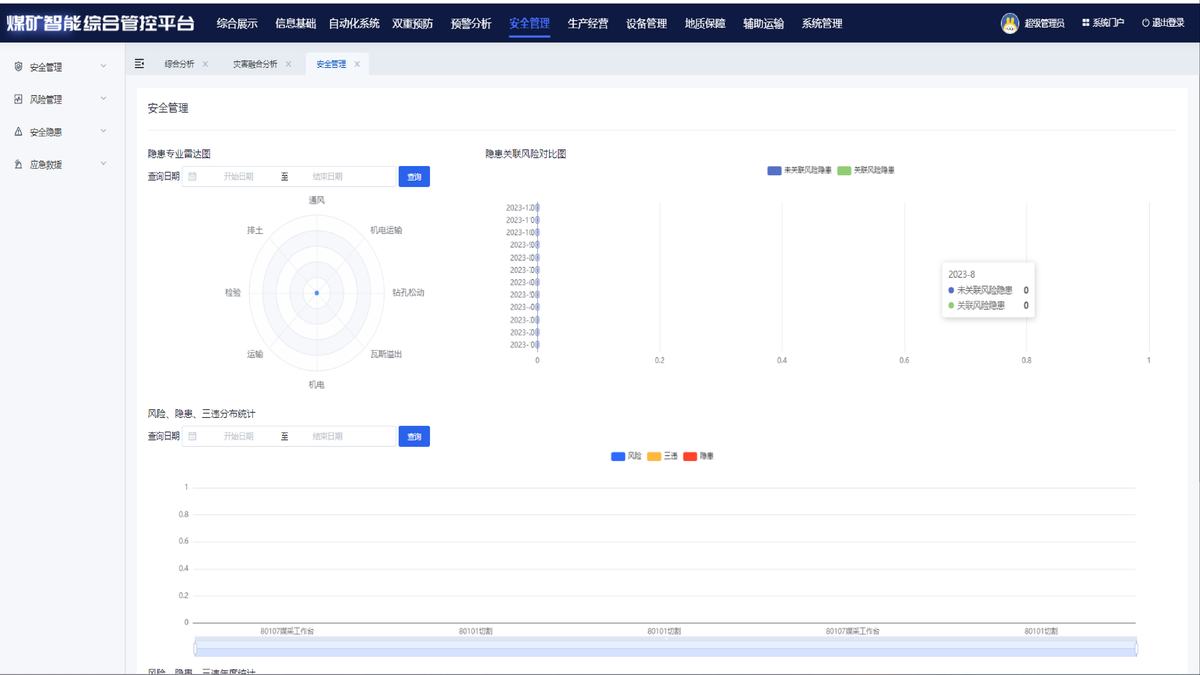Click the 排土 label on the radar chart
Screen dimensions: 1200x675
[255, 230]
